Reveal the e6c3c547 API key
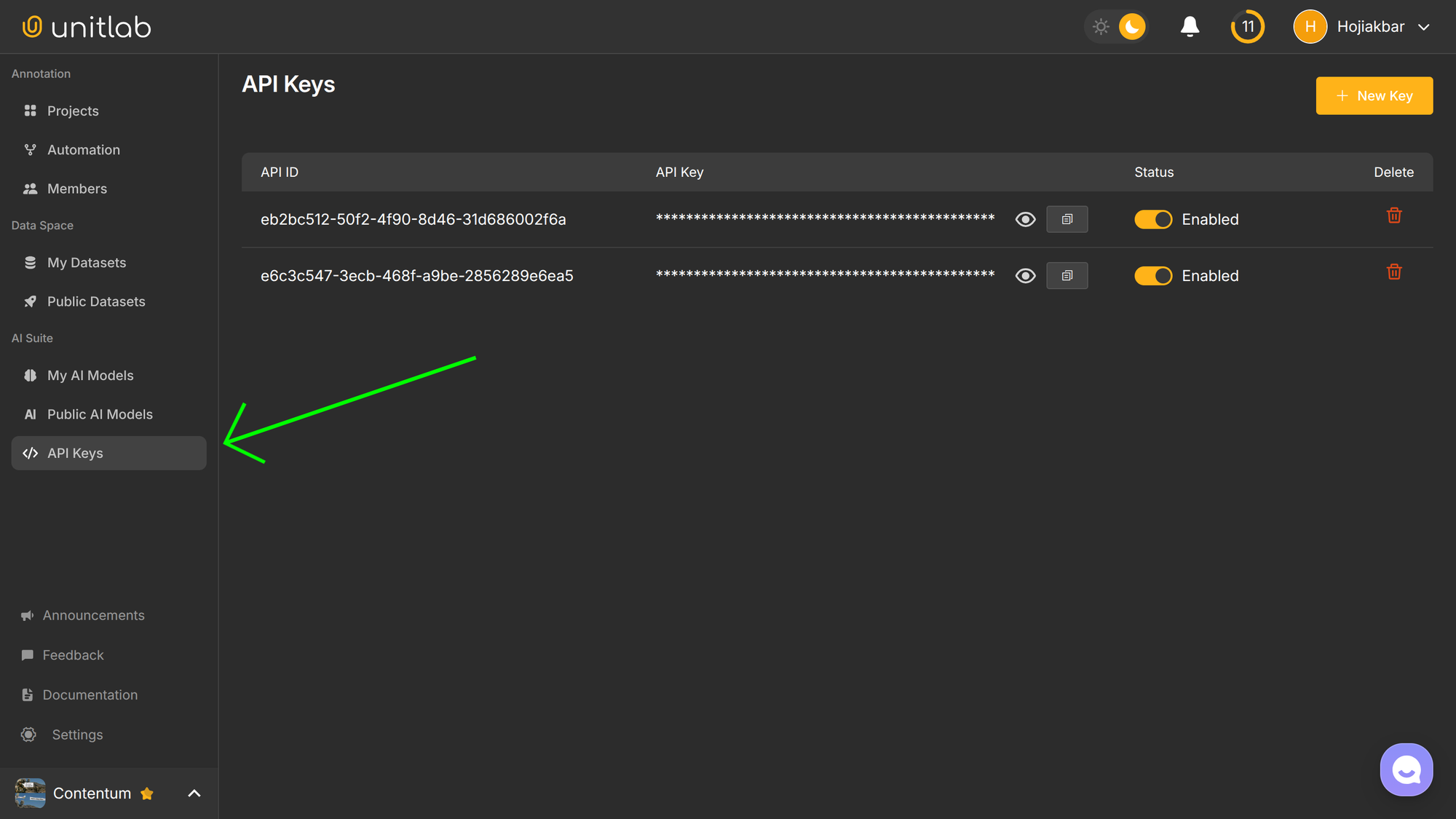The width and height of the screenshot is (1456, 819). (1025, 275)
